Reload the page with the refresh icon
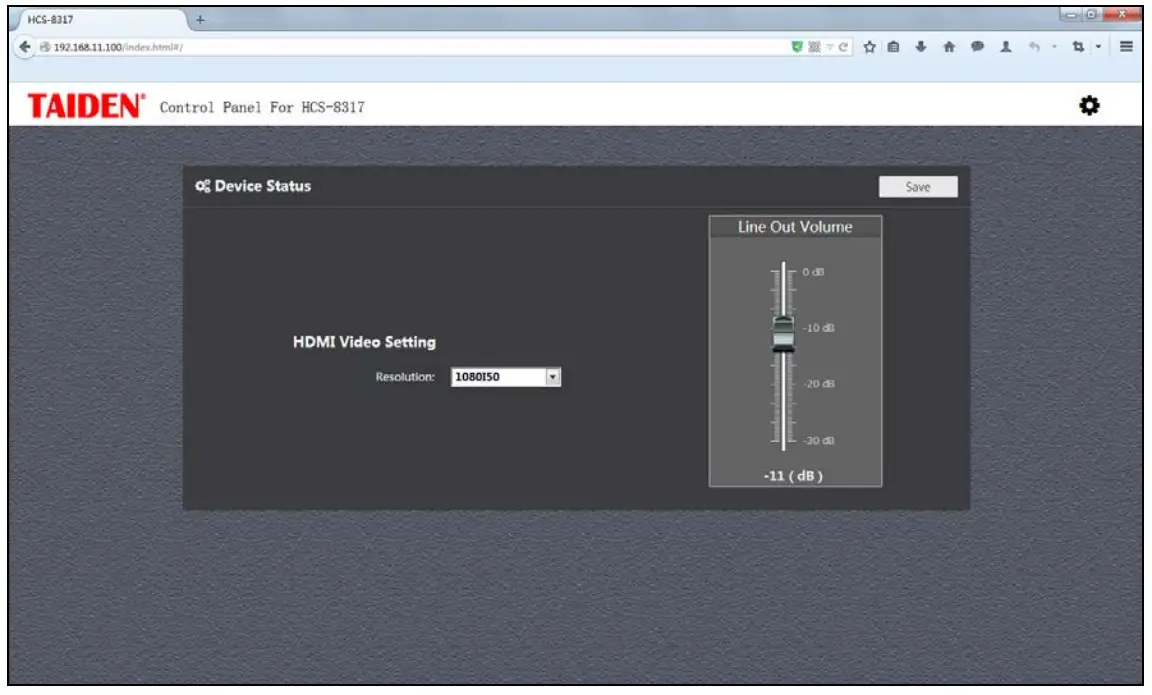This screenshot has width=1152, height=695. [845, 46]
